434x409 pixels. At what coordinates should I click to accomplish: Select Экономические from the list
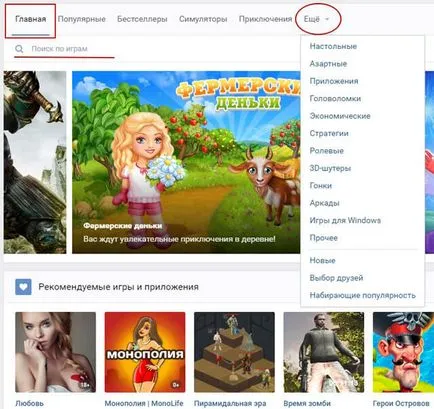point(340,116)
